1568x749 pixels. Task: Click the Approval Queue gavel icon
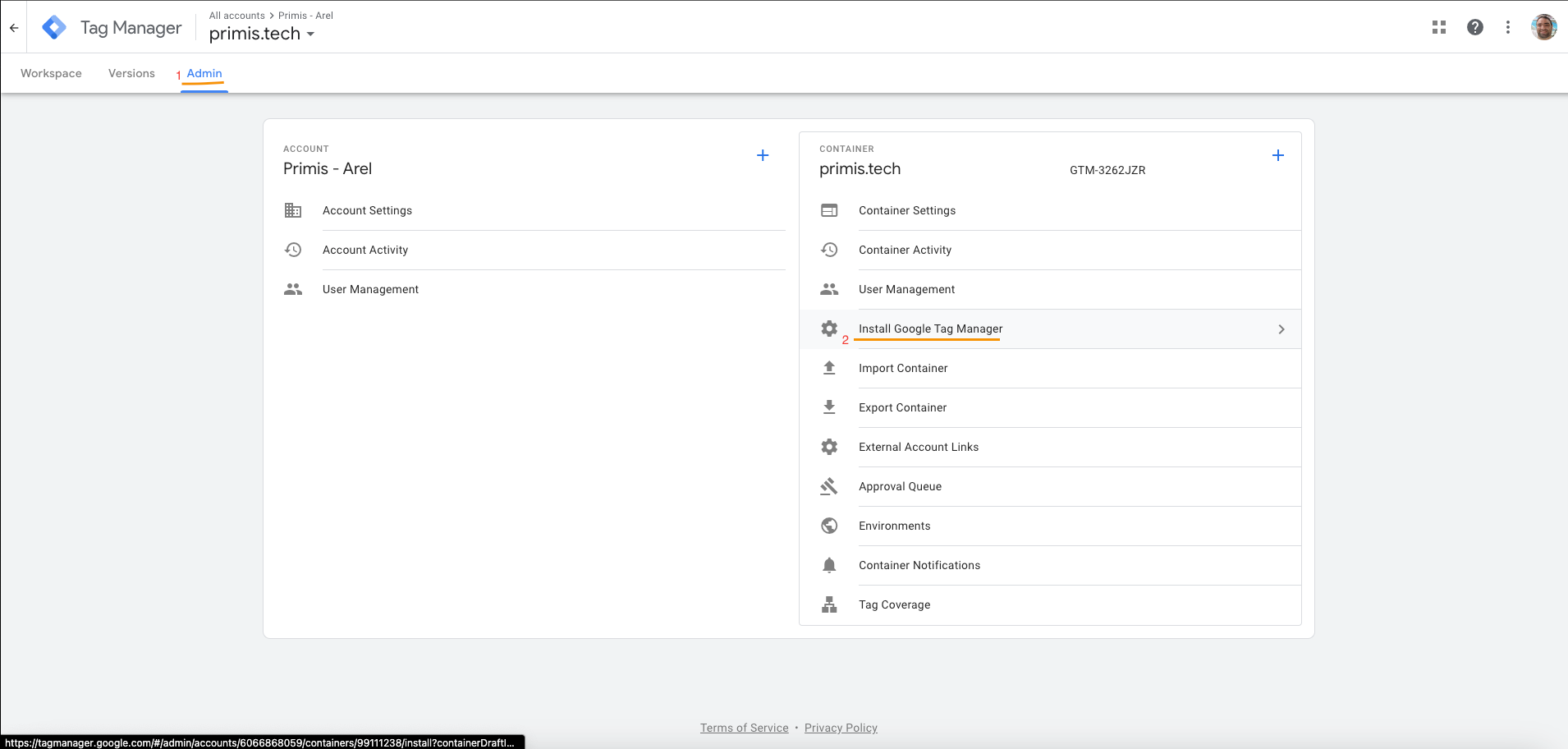[x=829, y=486]
